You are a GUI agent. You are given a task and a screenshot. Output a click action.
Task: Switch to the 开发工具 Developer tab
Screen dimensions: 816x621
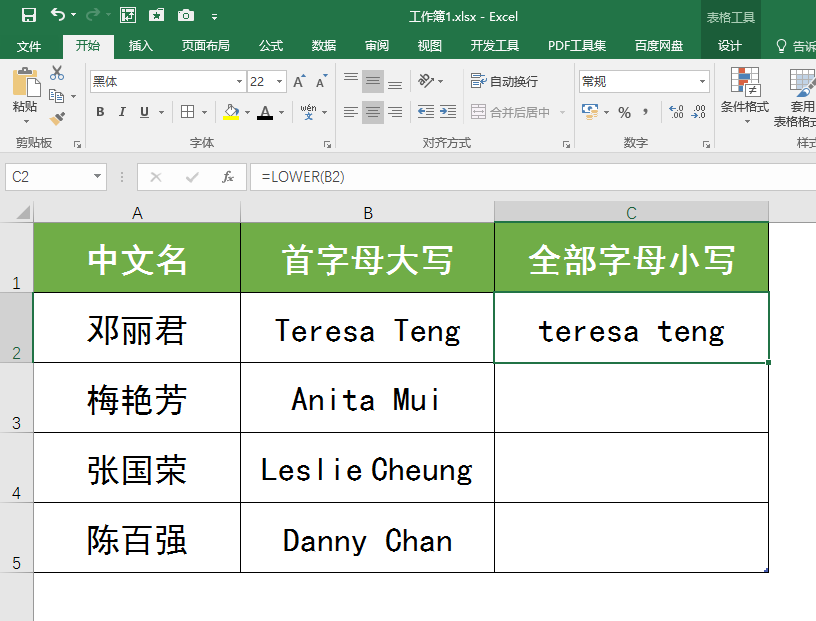tap(494, 46)
